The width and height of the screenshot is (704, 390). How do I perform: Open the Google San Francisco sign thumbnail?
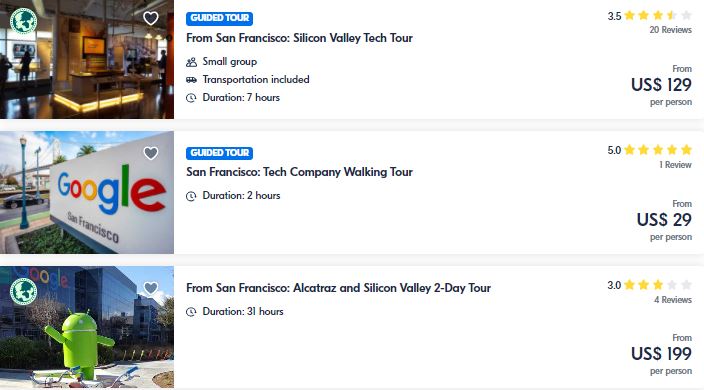click(x=87, y=193)
